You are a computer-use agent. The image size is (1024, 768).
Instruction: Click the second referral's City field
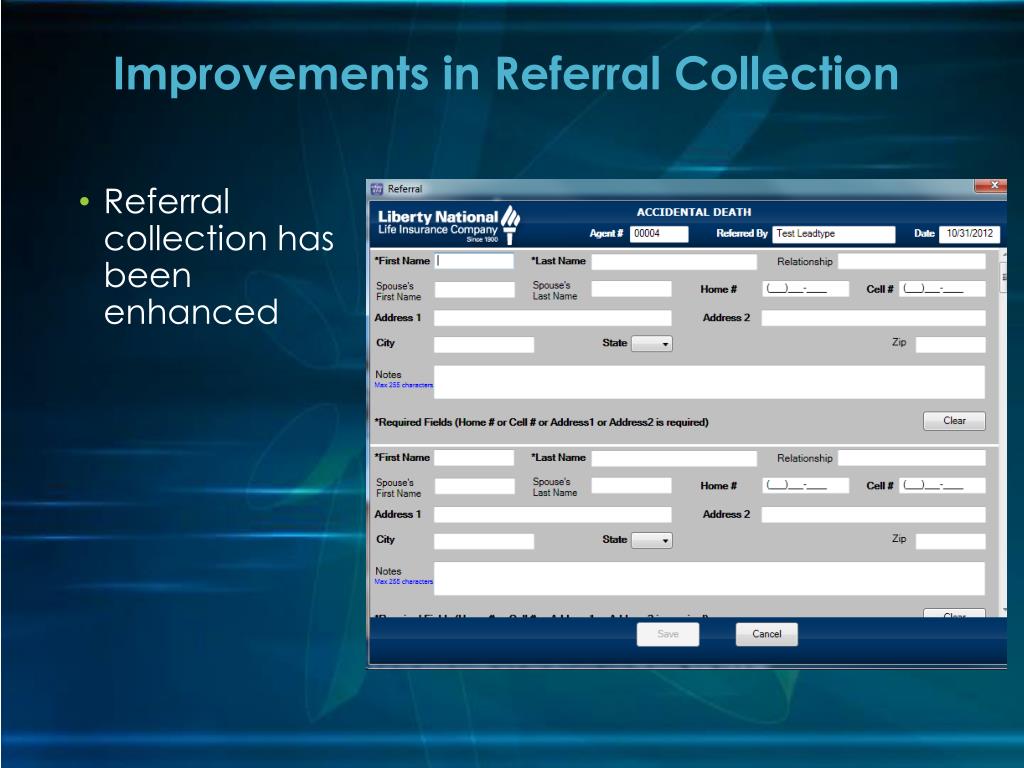(x=484, y=541)
